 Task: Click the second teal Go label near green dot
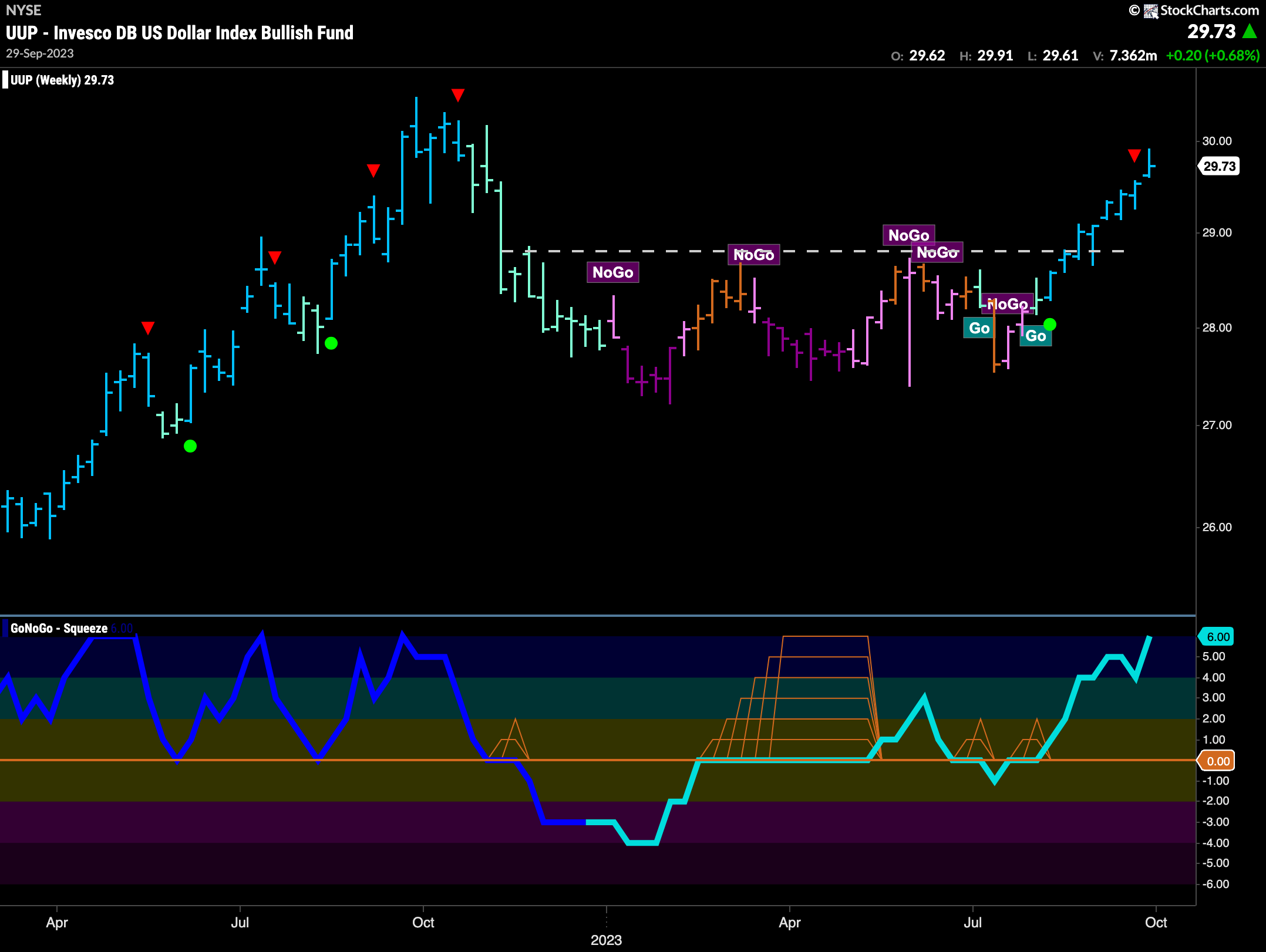[1036, 336]
